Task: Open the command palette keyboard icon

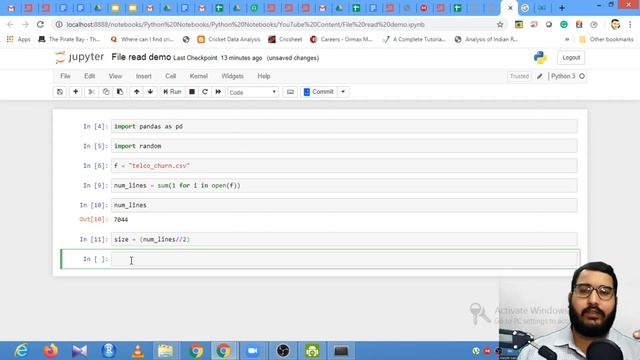Action: pos(290,92)
